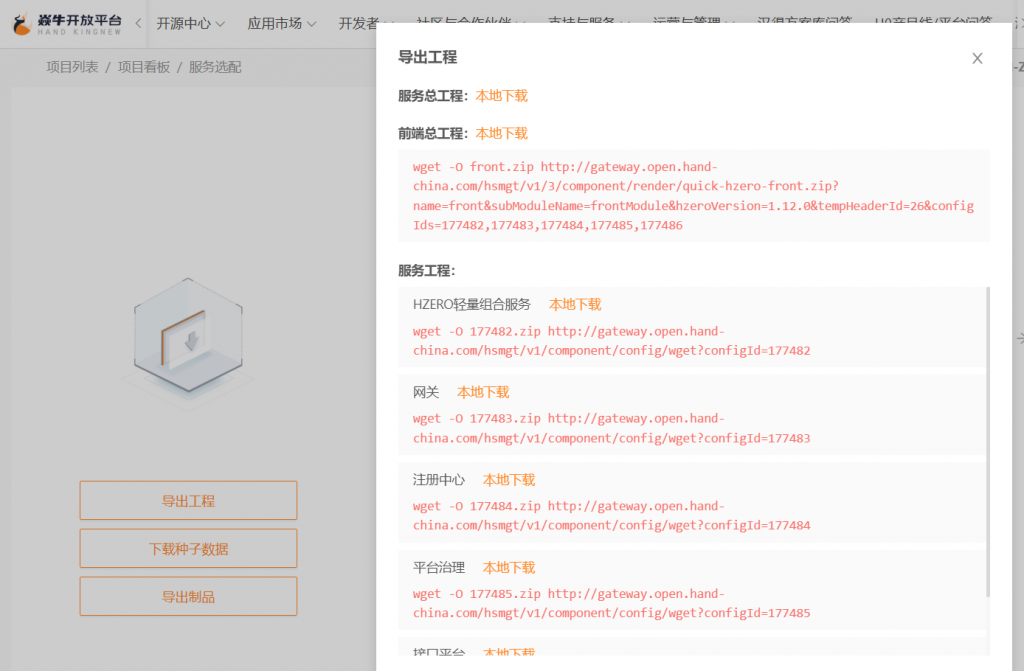Screen dimensions: 1024x671
Task: Click 本地下载 next to 网关
Action: point(483,392)
